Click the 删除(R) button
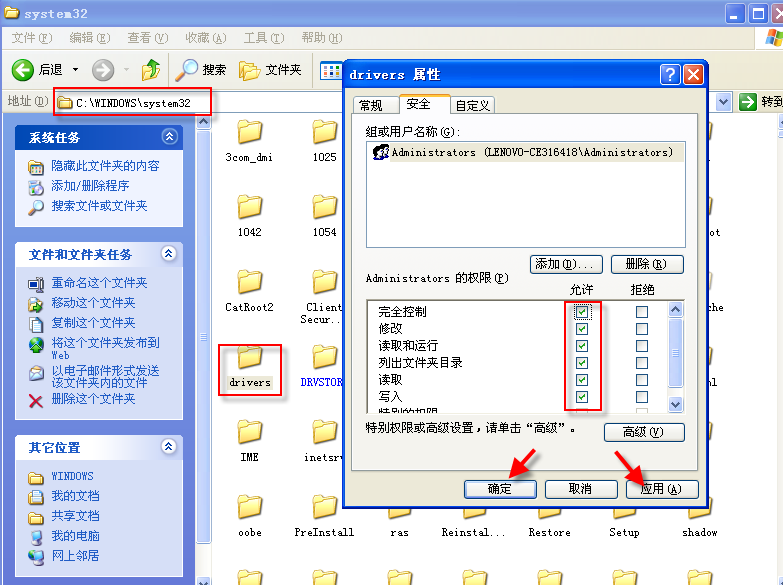The image size is (783, 585). [647, 264]
